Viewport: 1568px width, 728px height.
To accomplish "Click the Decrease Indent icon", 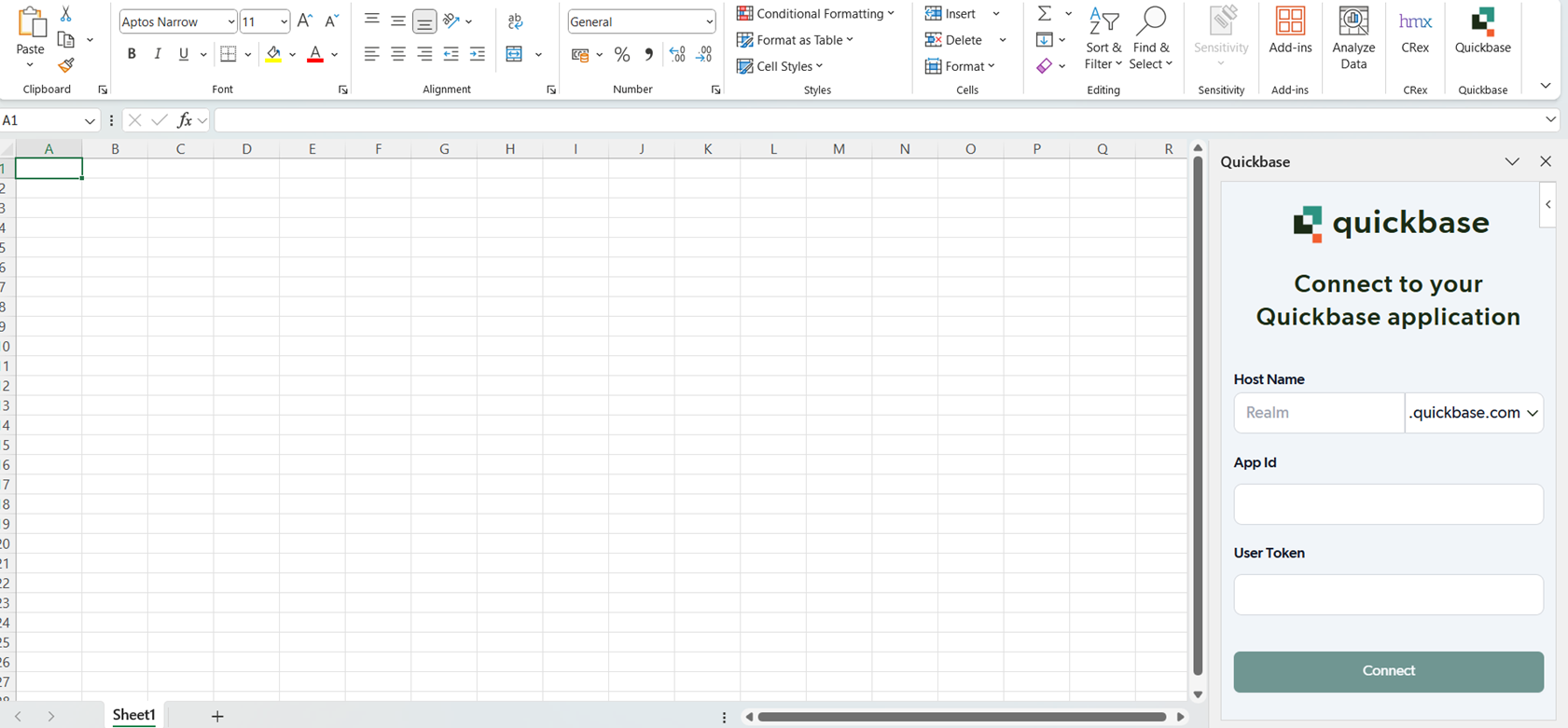I will point(451,54).
